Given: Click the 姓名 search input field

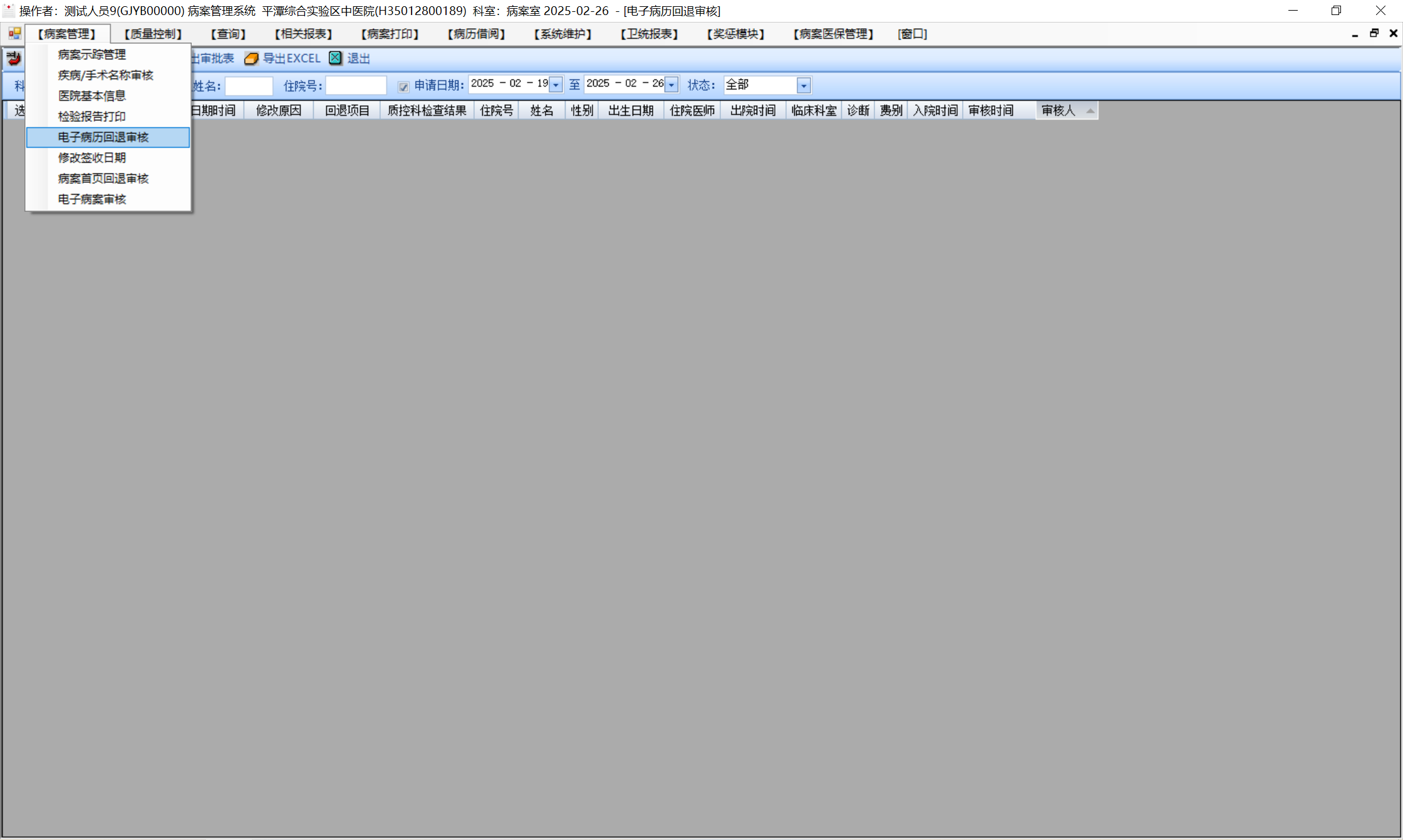Looking at the screenshot, I should (249, 86).
